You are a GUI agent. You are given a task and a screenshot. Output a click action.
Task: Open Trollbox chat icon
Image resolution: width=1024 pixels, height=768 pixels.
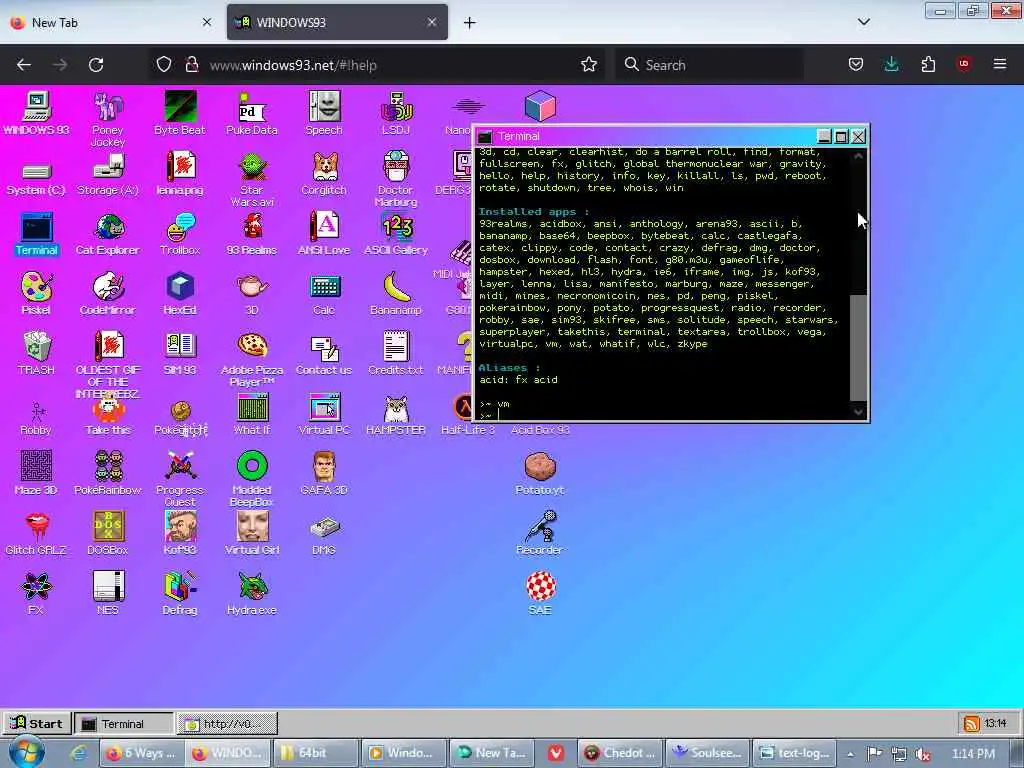[180, 234]
